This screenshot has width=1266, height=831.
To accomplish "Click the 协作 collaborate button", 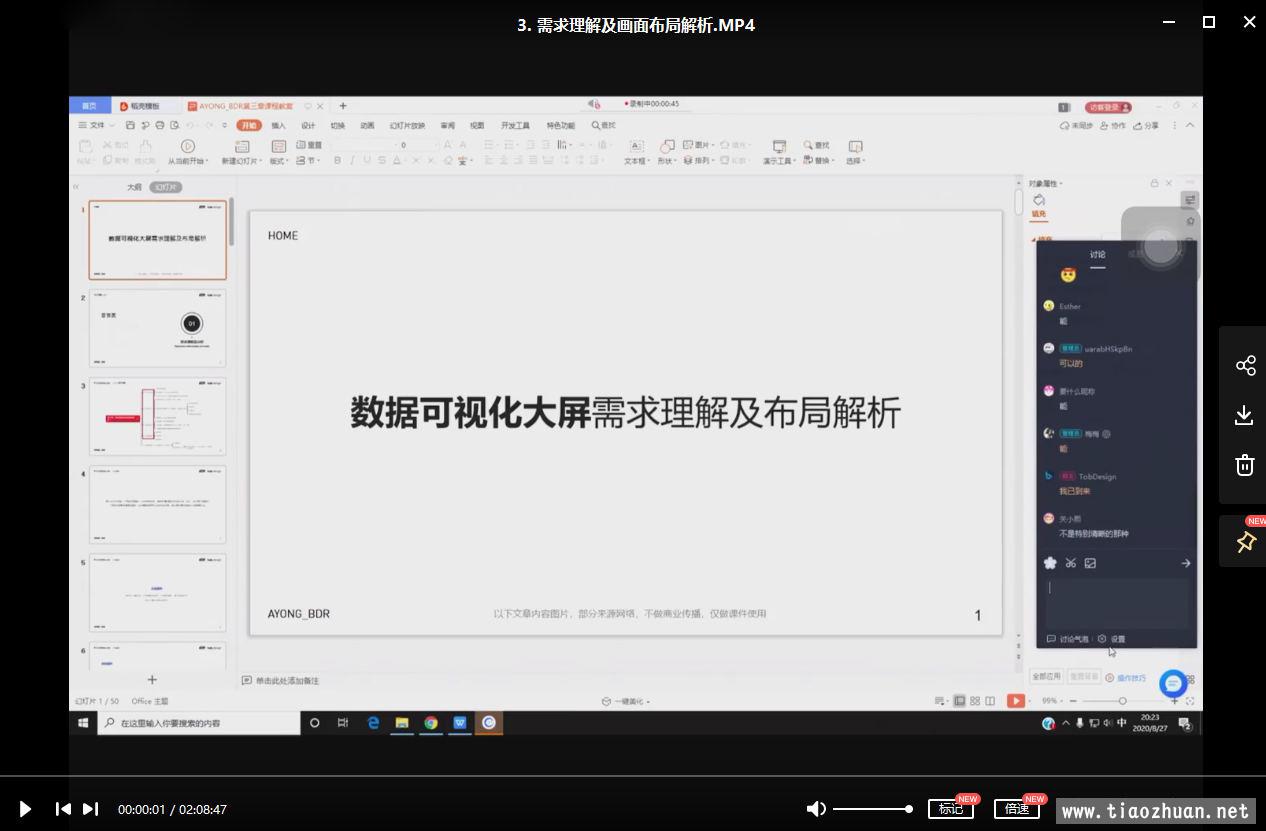I will point(1113,126).
